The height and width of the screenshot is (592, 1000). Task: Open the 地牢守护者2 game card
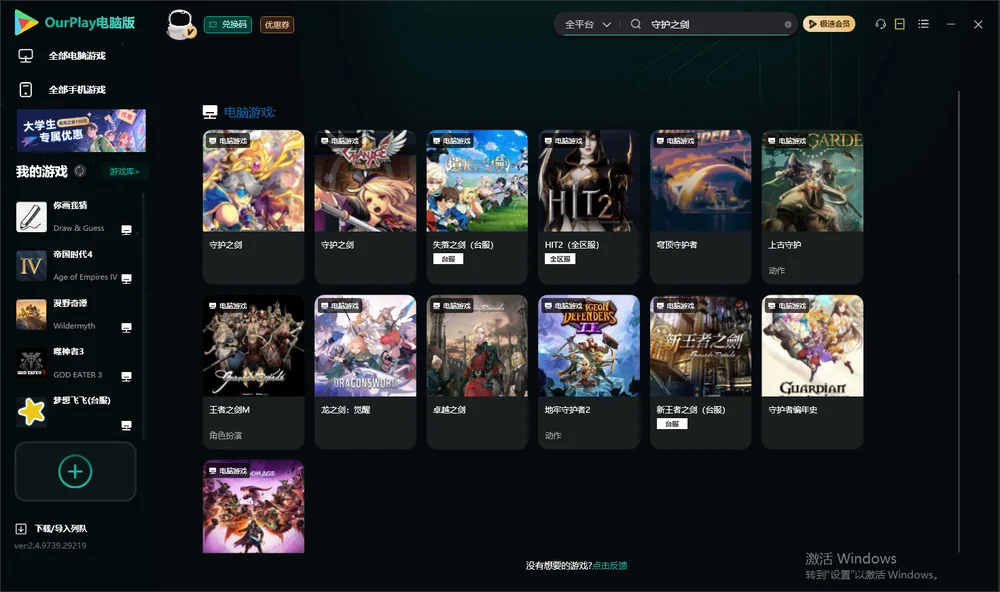pyautogui.click(x=589, y=372)
